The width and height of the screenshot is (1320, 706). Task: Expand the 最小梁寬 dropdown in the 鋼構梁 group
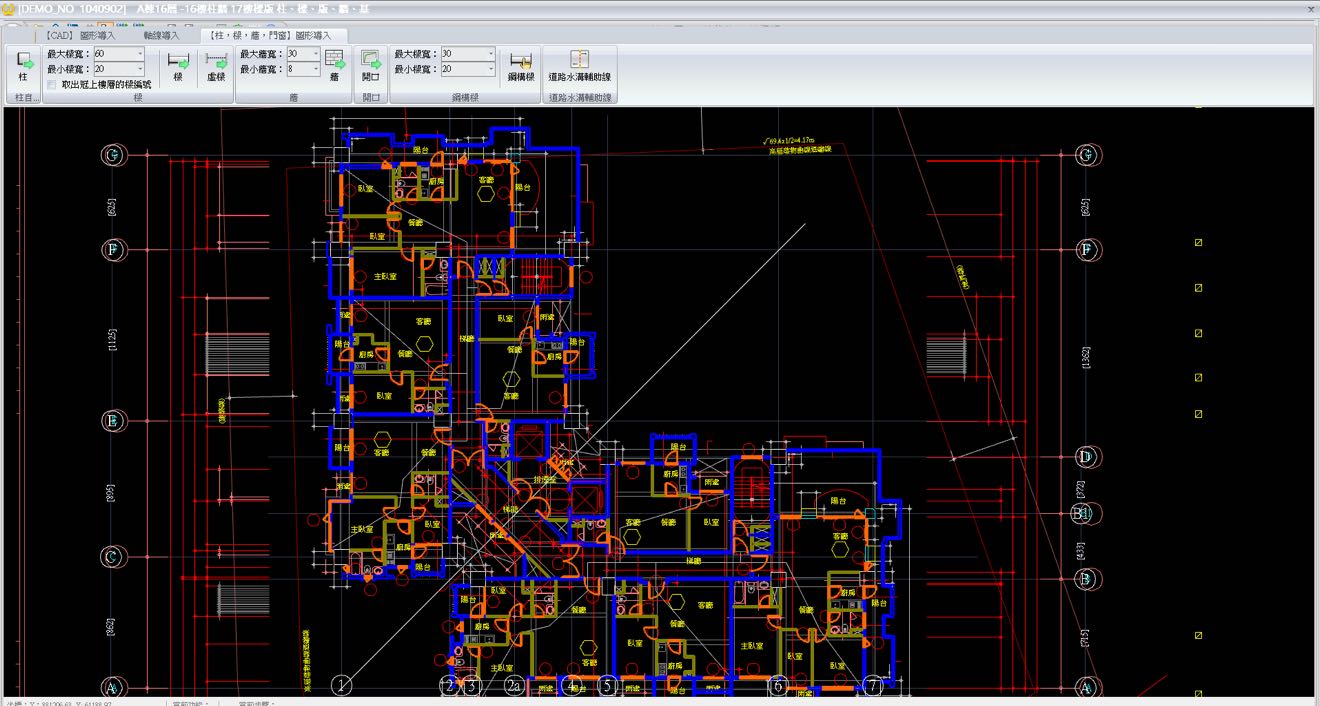[x=490, y=70]
